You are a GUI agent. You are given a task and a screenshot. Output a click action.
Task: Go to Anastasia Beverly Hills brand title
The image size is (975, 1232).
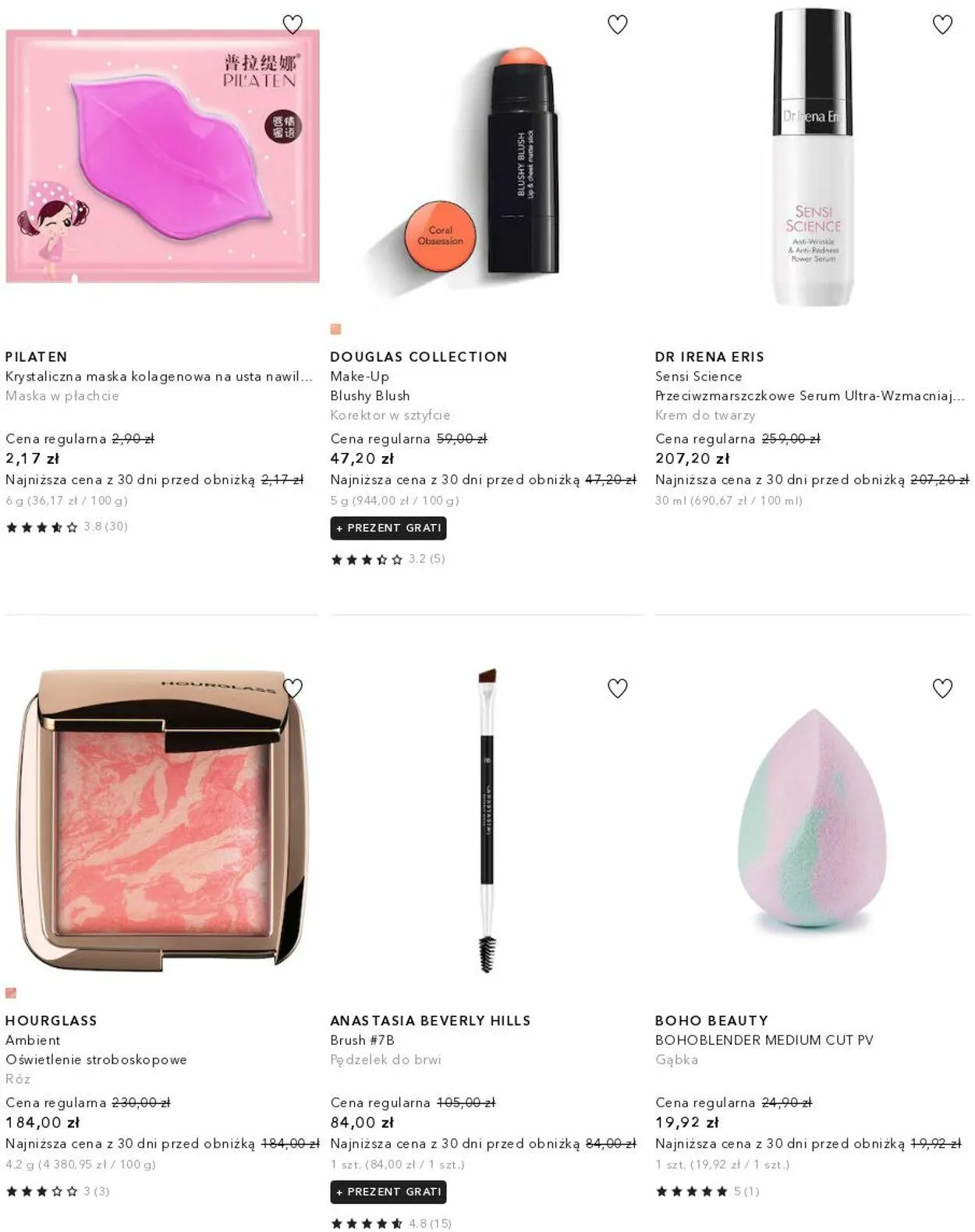click(430, 1020)
